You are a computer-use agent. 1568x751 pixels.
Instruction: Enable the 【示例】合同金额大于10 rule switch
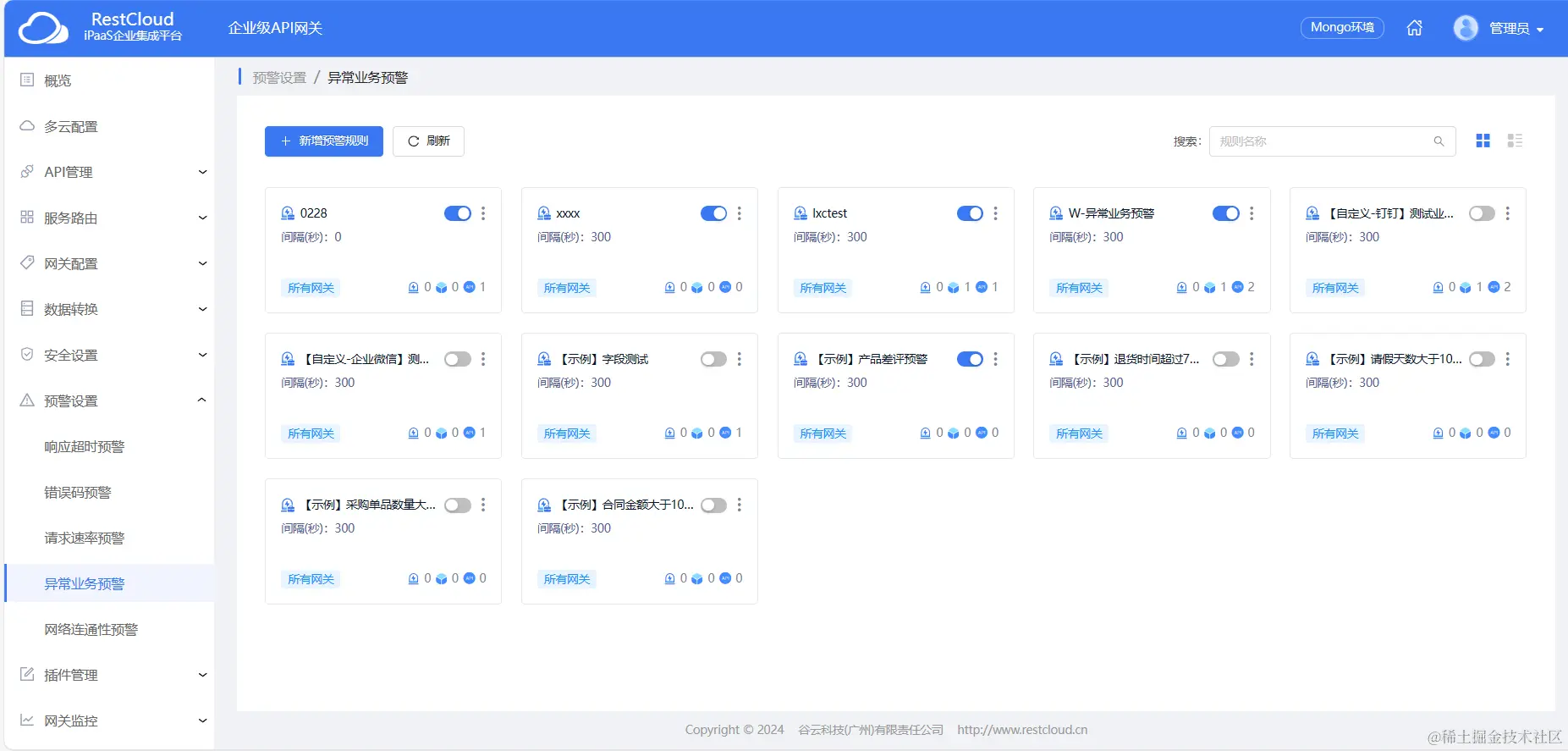[714, 505]
